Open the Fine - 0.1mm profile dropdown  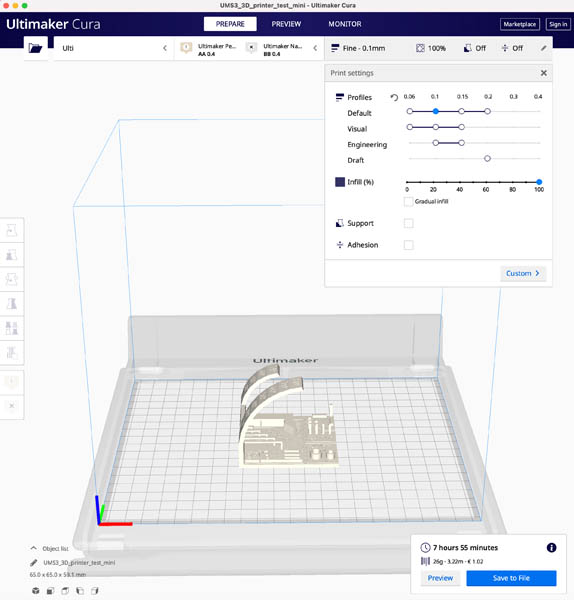[358, 48]
